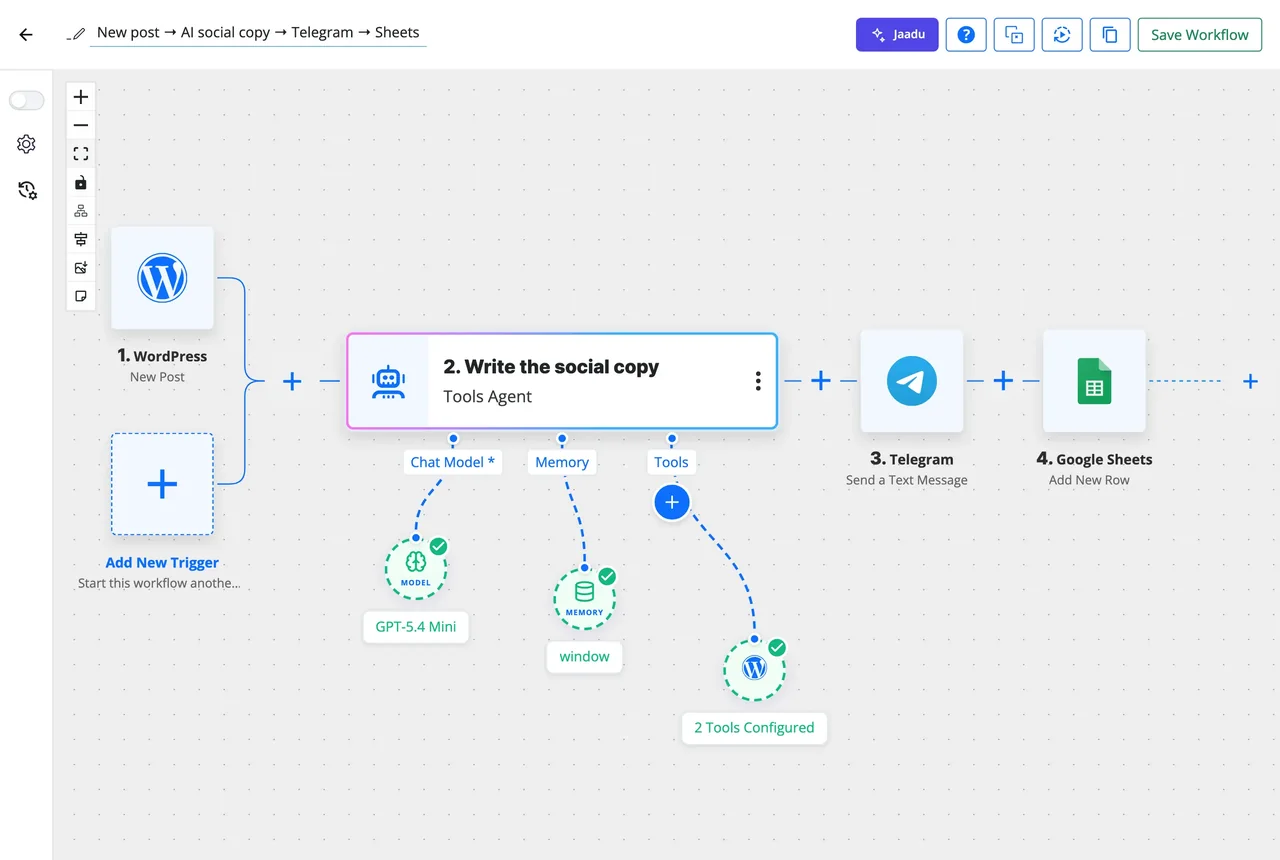Toggle the canvas lock icon
The height and width of the screenshot is (860, 1280).
click(x=81, y=182)
